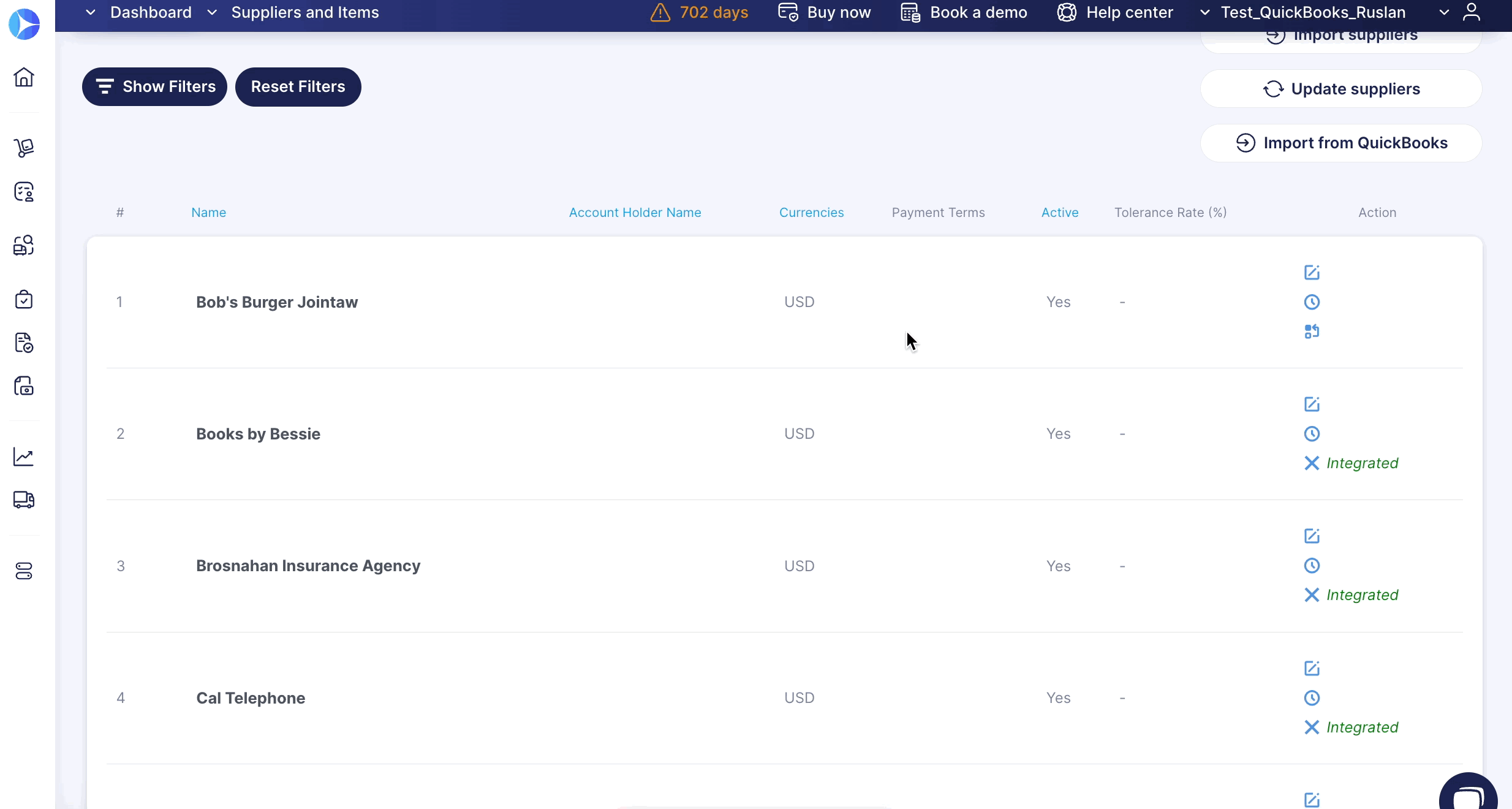Click the Show Filters button
This screenshot has width=1512, height=809.
(154, 87)
